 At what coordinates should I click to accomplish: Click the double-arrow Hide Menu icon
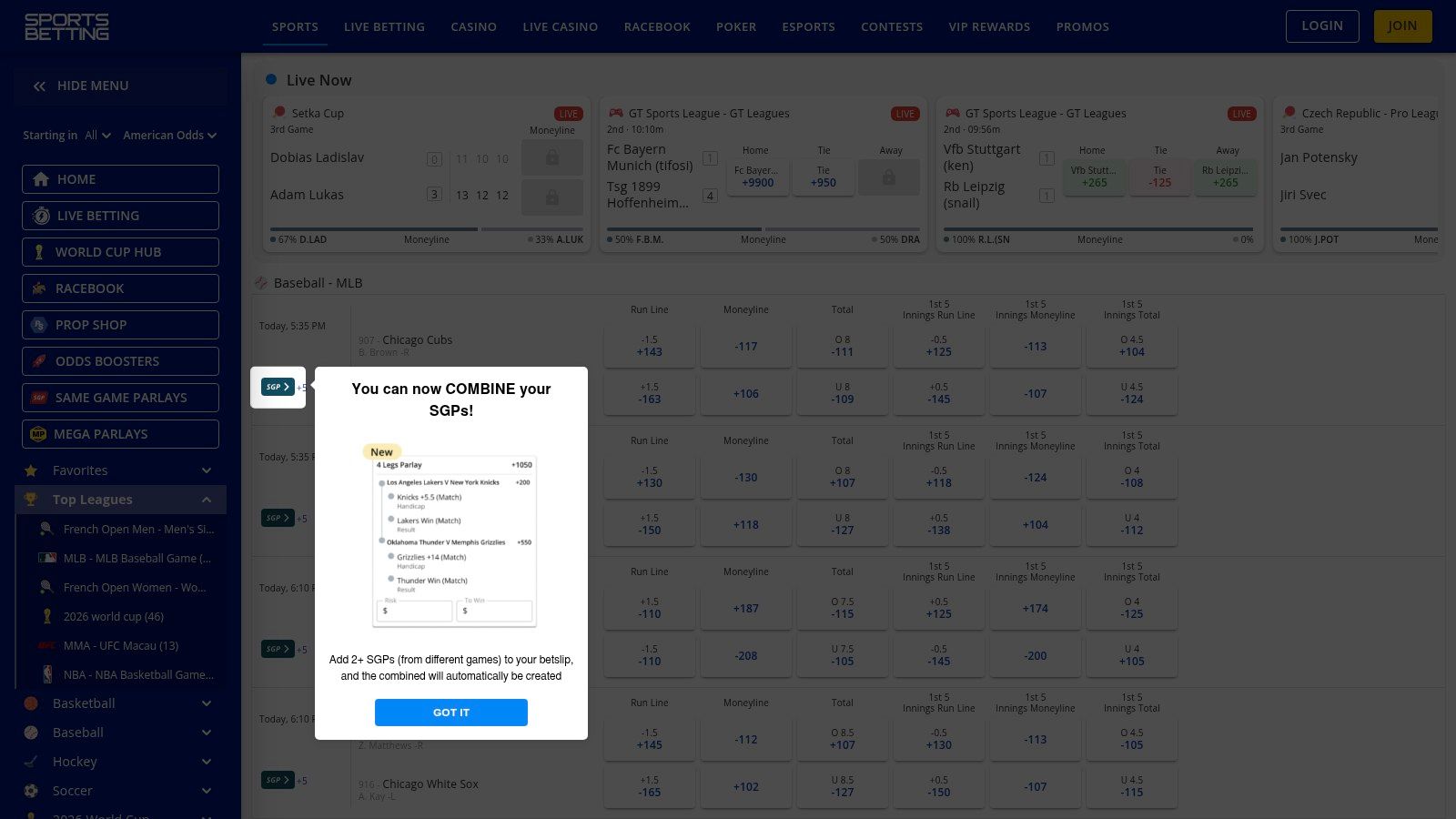pyautogui.click(x=39, y=86)
